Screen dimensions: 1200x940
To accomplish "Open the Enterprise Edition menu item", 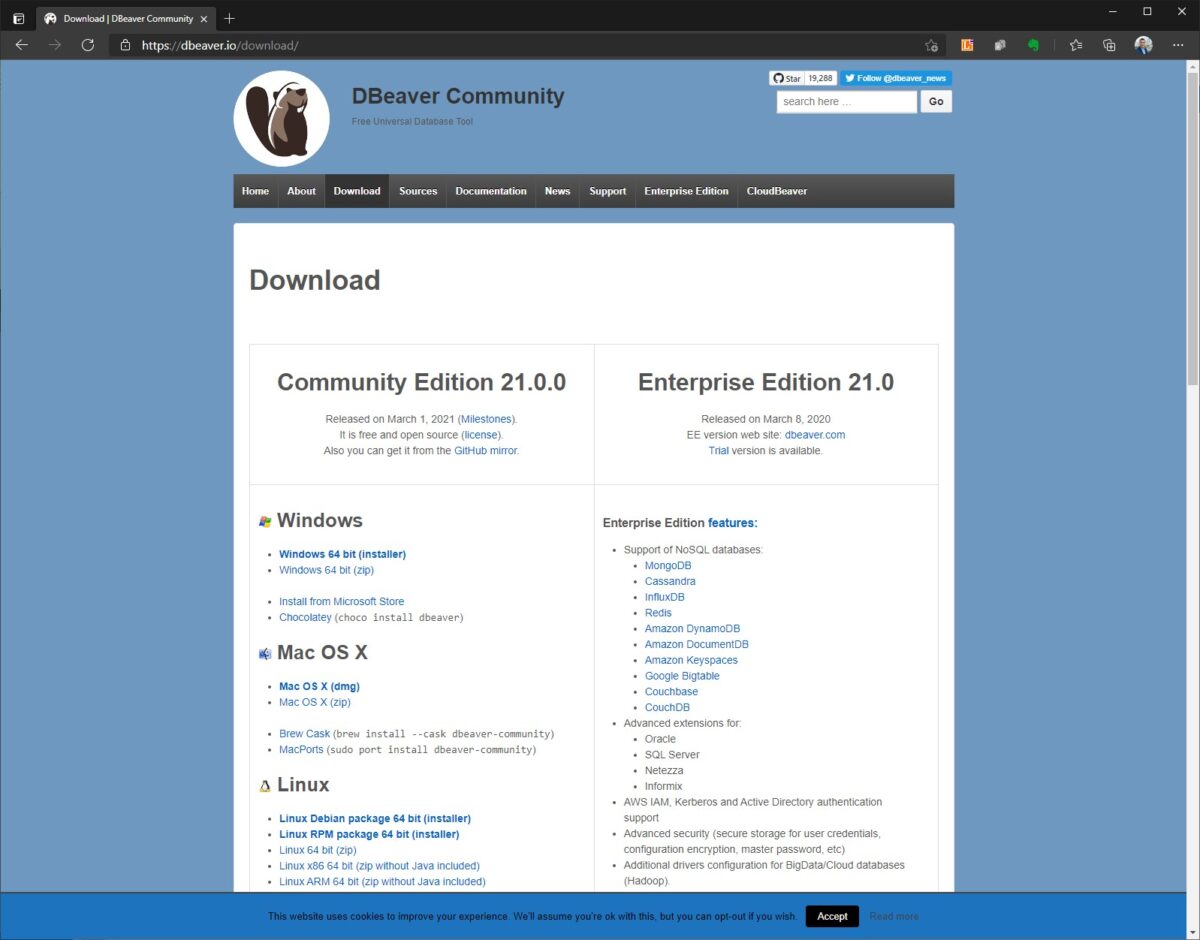I will tap(686, 191).
